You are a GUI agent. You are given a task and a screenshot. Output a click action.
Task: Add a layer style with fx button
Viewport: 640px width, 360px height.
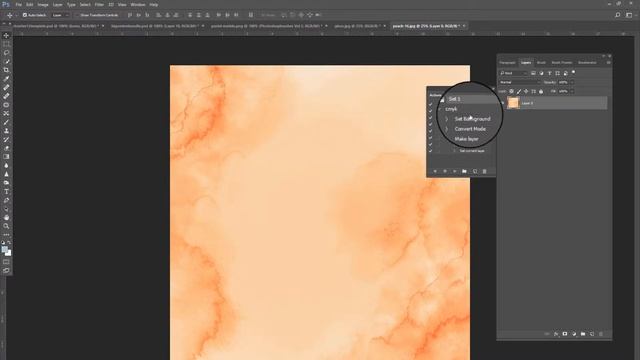[x=556, y=334]
